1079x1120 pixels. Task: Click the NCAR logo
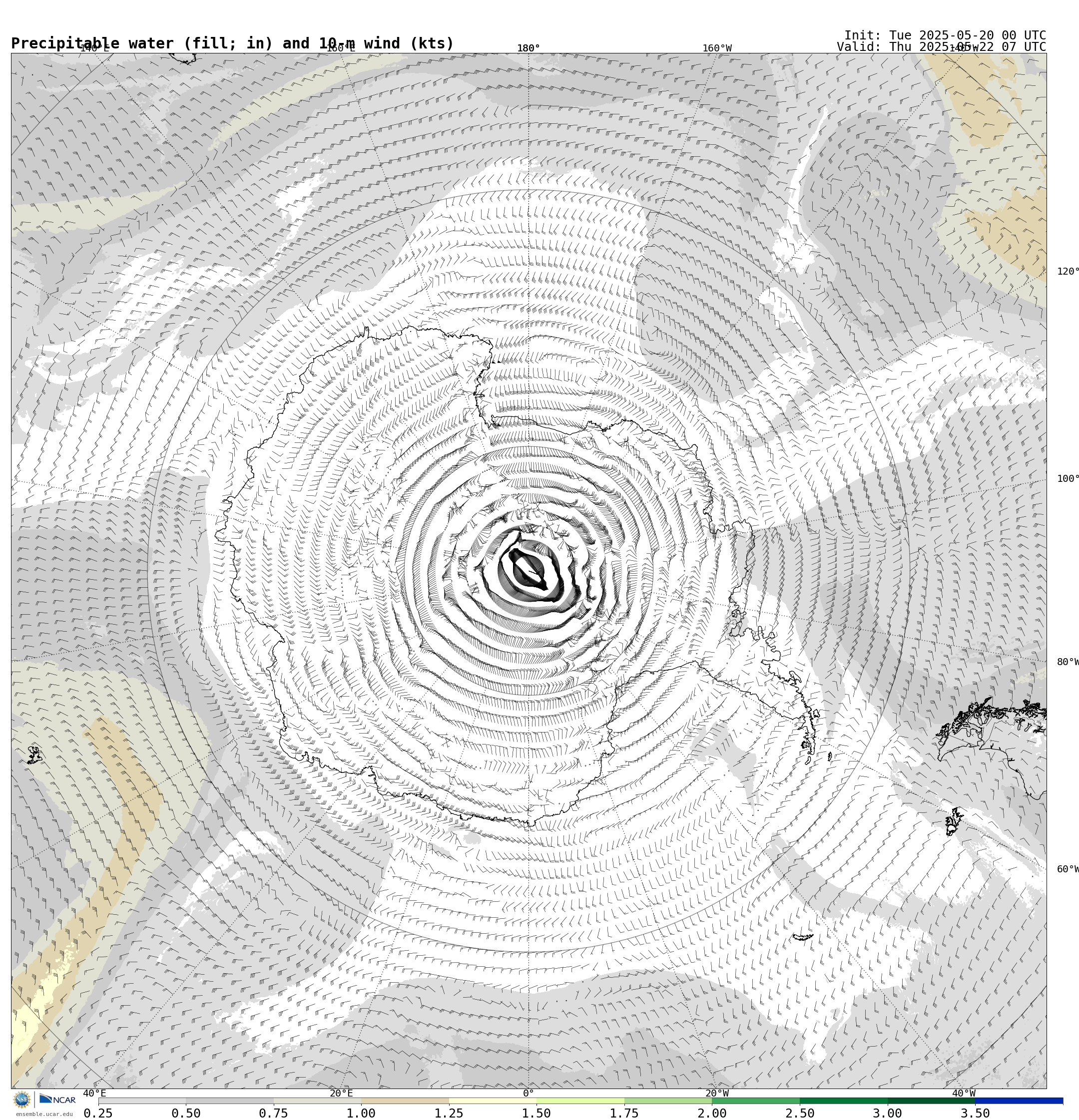click(57, 1100)
